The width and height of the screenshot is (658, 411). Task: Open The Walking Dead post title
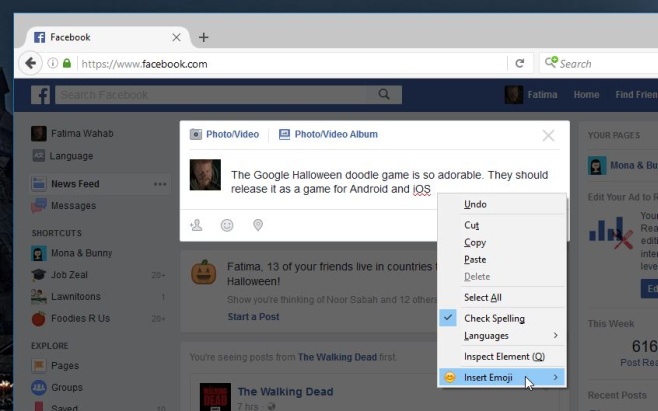285,392
